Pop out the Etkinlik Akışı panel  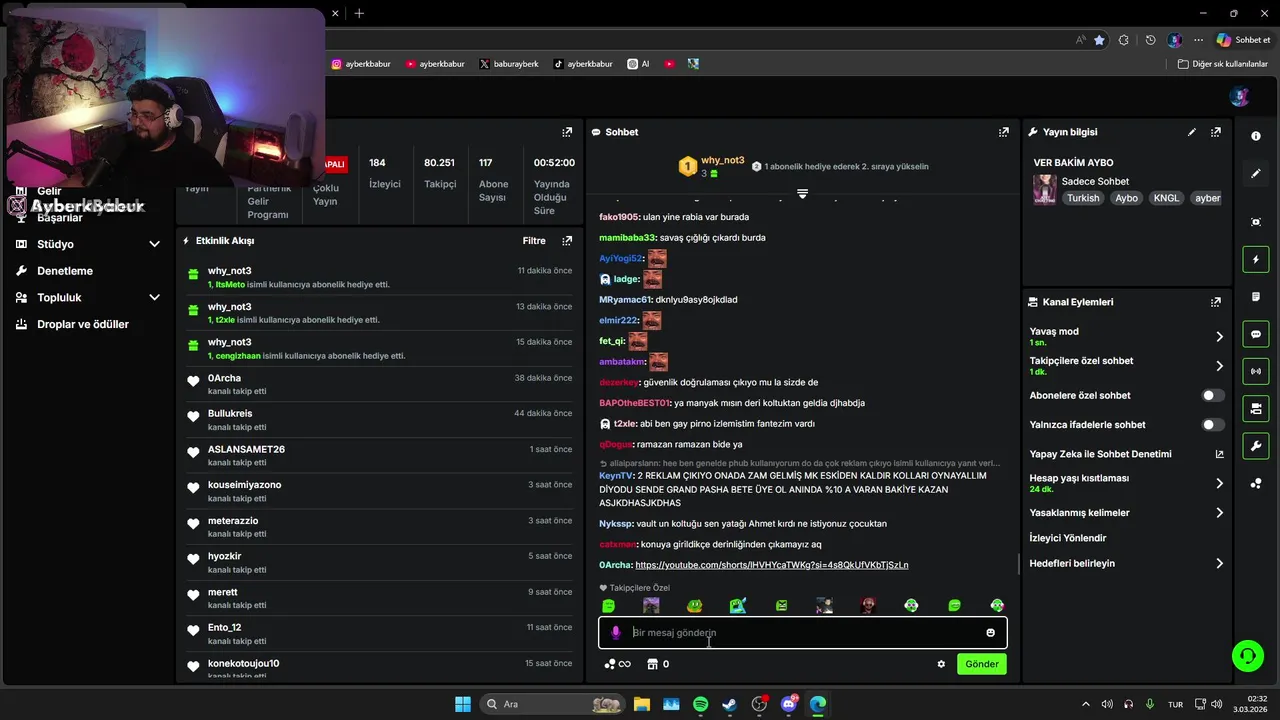click(567, 241)
